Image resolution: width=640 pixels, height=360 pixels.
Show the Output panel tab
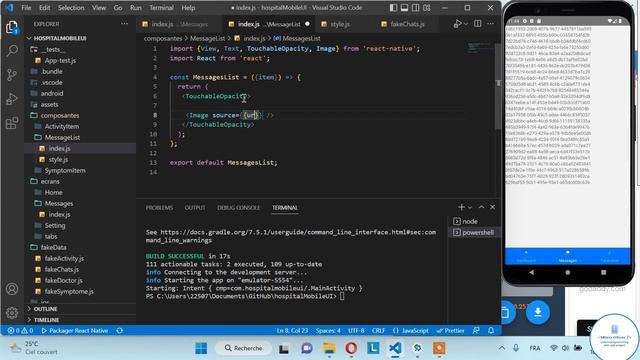pos(195,208)
